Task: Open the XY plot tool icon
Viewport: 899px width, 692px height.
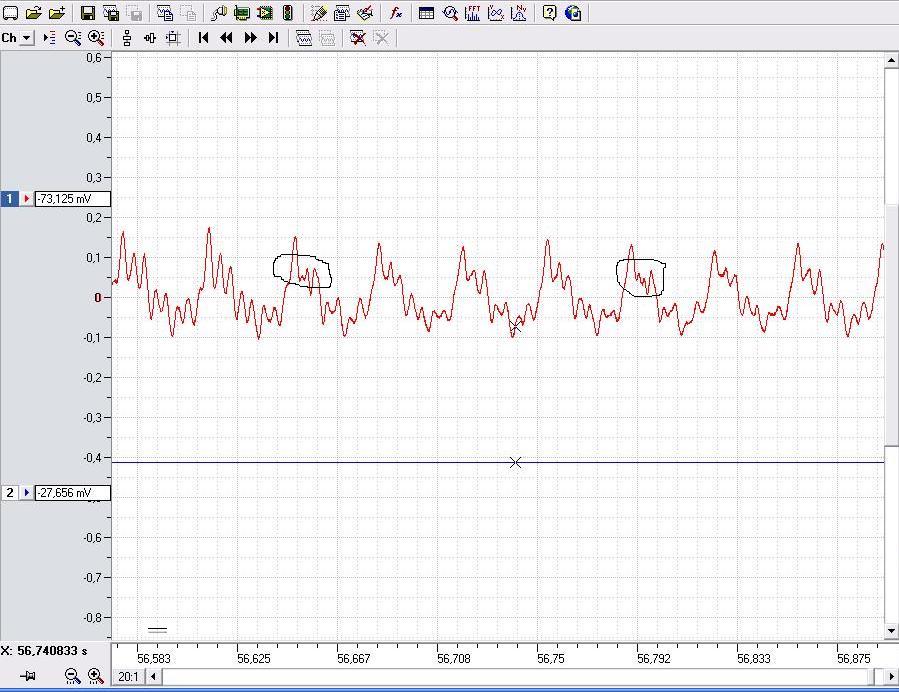Action: [495, 13]
